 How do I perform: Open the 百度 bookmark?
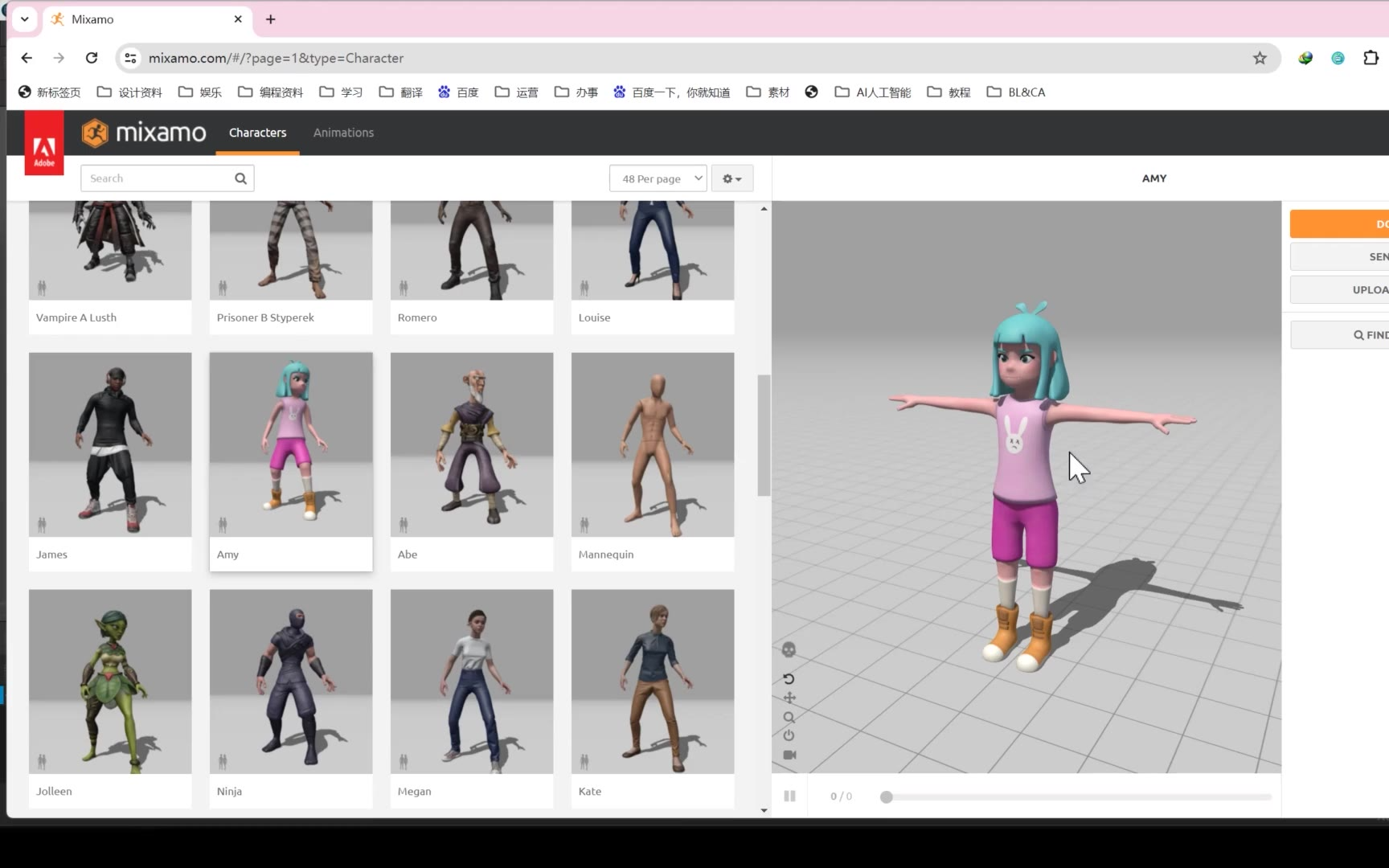click(x=458, y=92)
